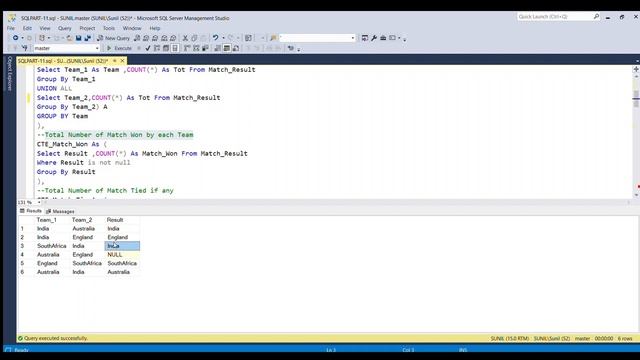
Task: Open the Find combo box dropdown
Action: [353, 38]
